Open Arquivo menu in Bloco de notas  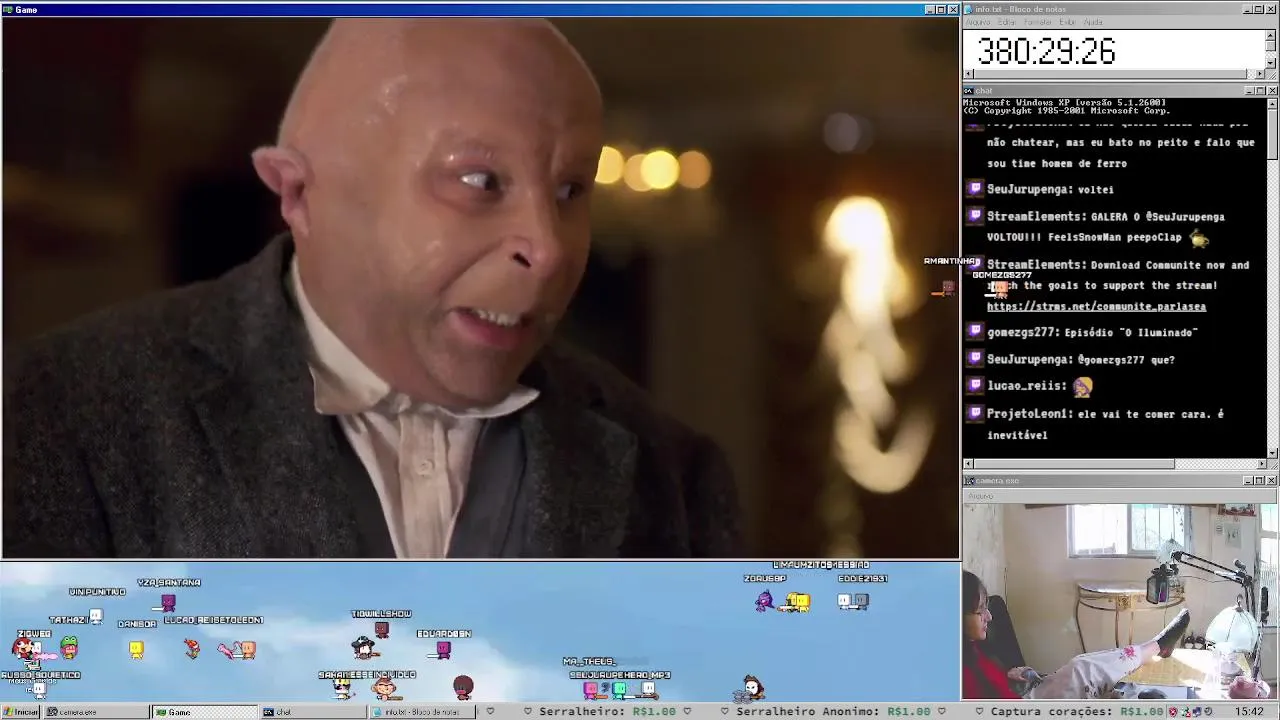978,22
